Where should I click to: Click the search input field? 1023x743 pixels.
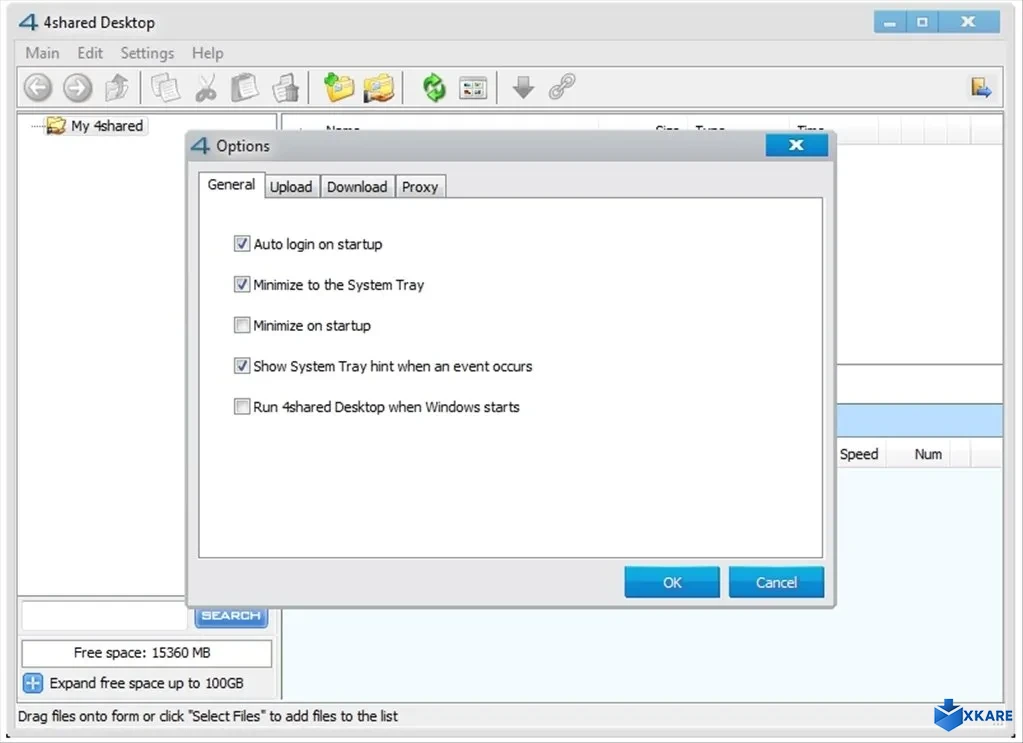pyautogui.click(x=104, y=616)
